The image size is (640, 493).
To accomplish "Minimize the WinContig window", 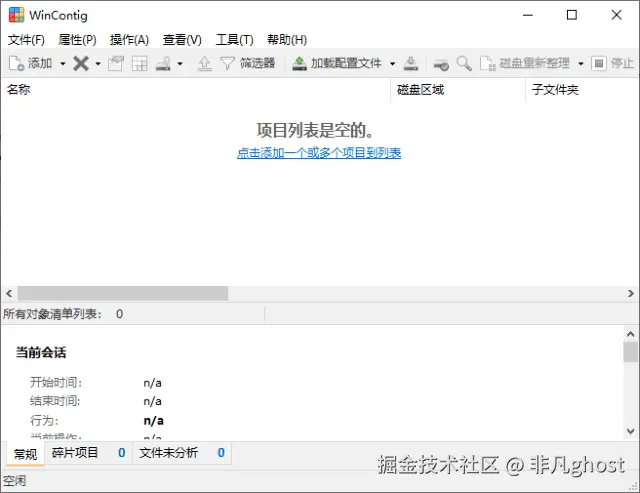I will coord(528,15).
